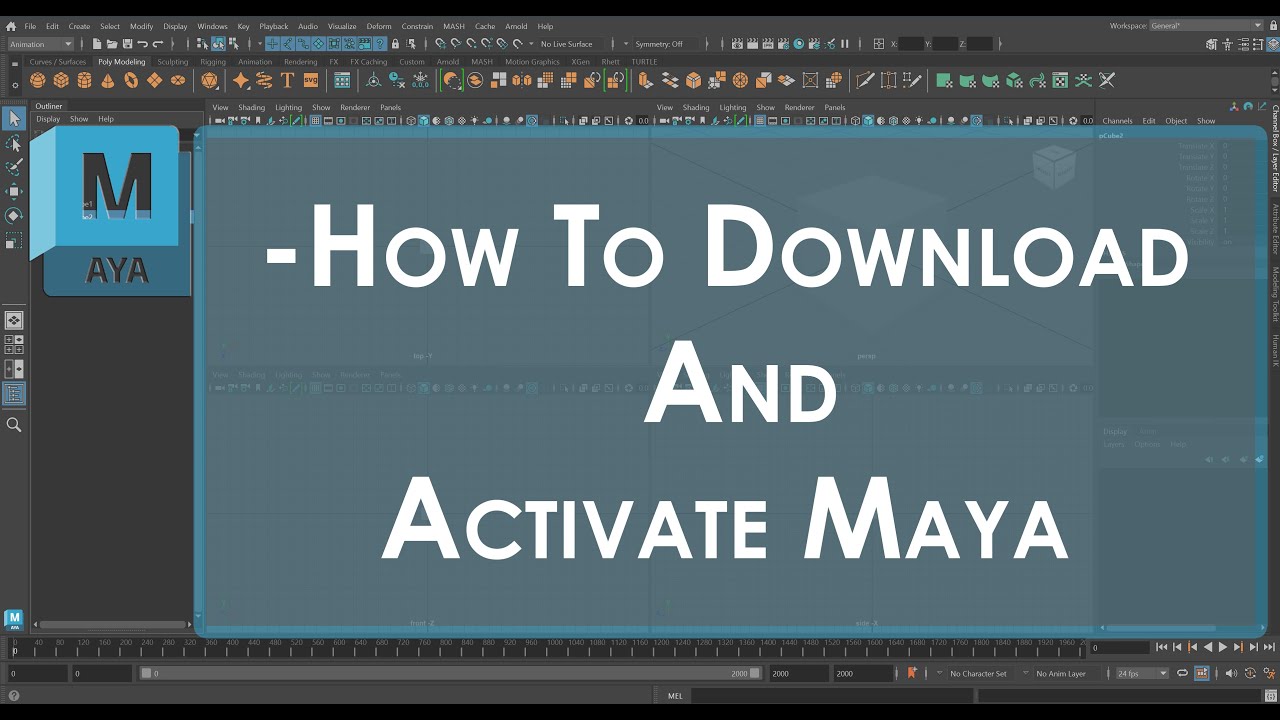Open the Animation menu set dropdown
Viewport: 1280px width, 720px height.
pyautogui.click(x=40, y=44)
